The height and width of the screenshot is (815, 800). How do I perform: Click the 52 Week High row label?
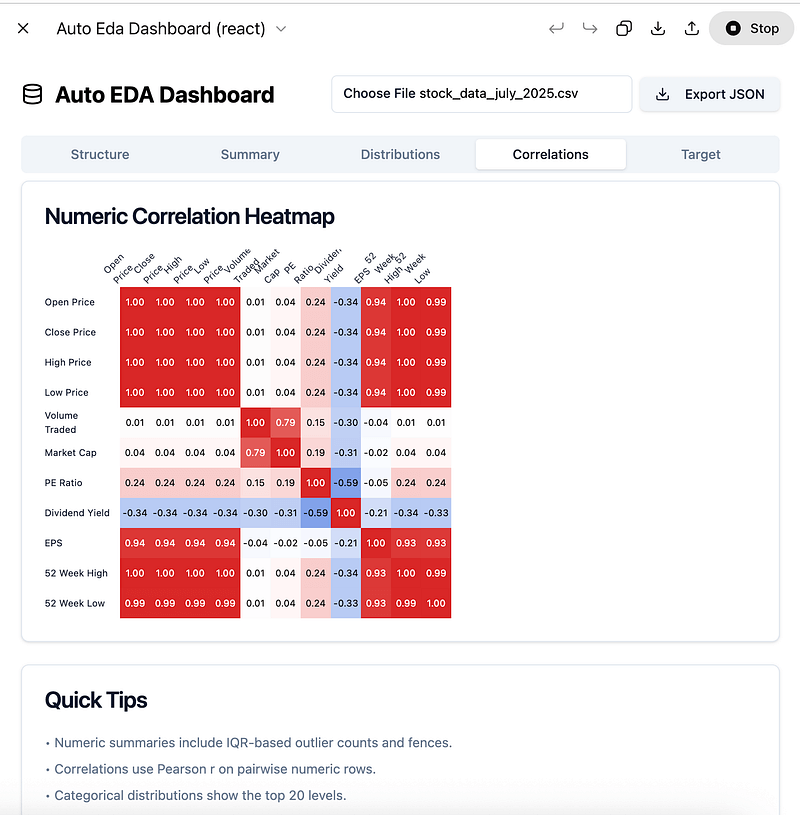click(76, 573)
